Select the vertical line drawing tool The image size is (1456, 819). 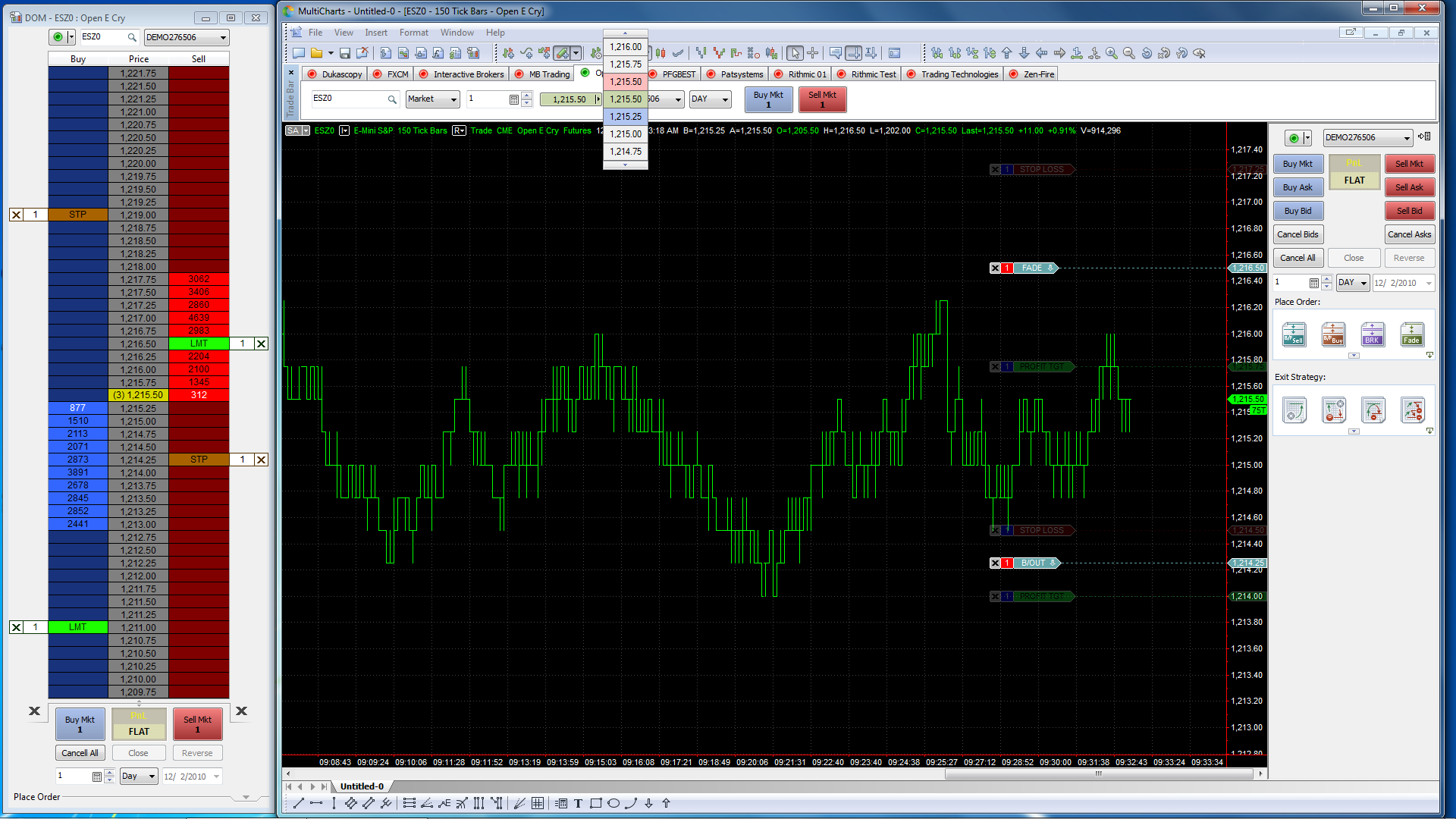tap(334, 803)
